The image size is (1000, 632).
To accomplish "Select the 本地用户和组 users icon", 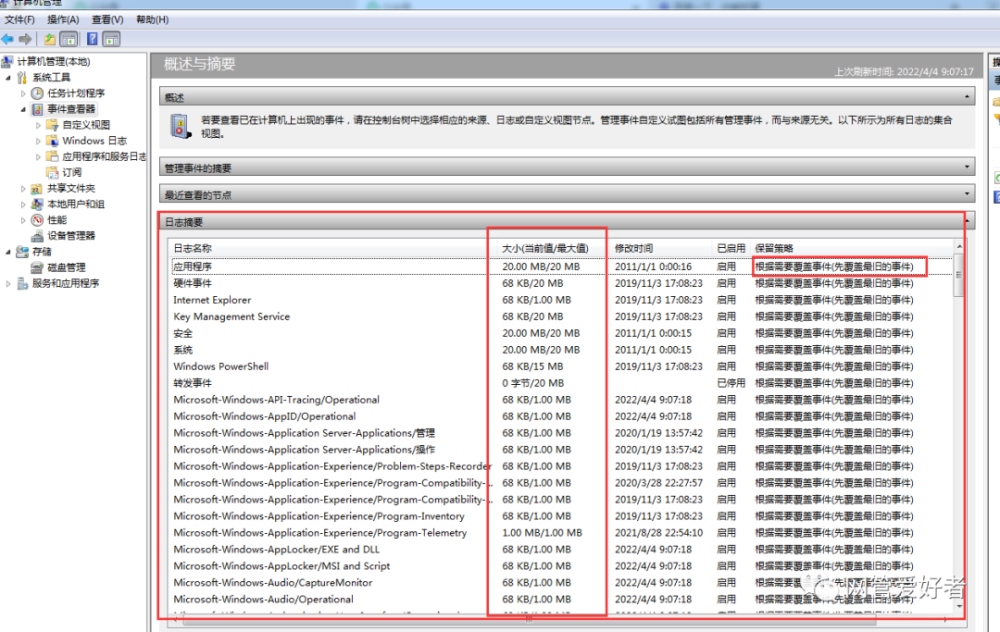I will 38,204.
